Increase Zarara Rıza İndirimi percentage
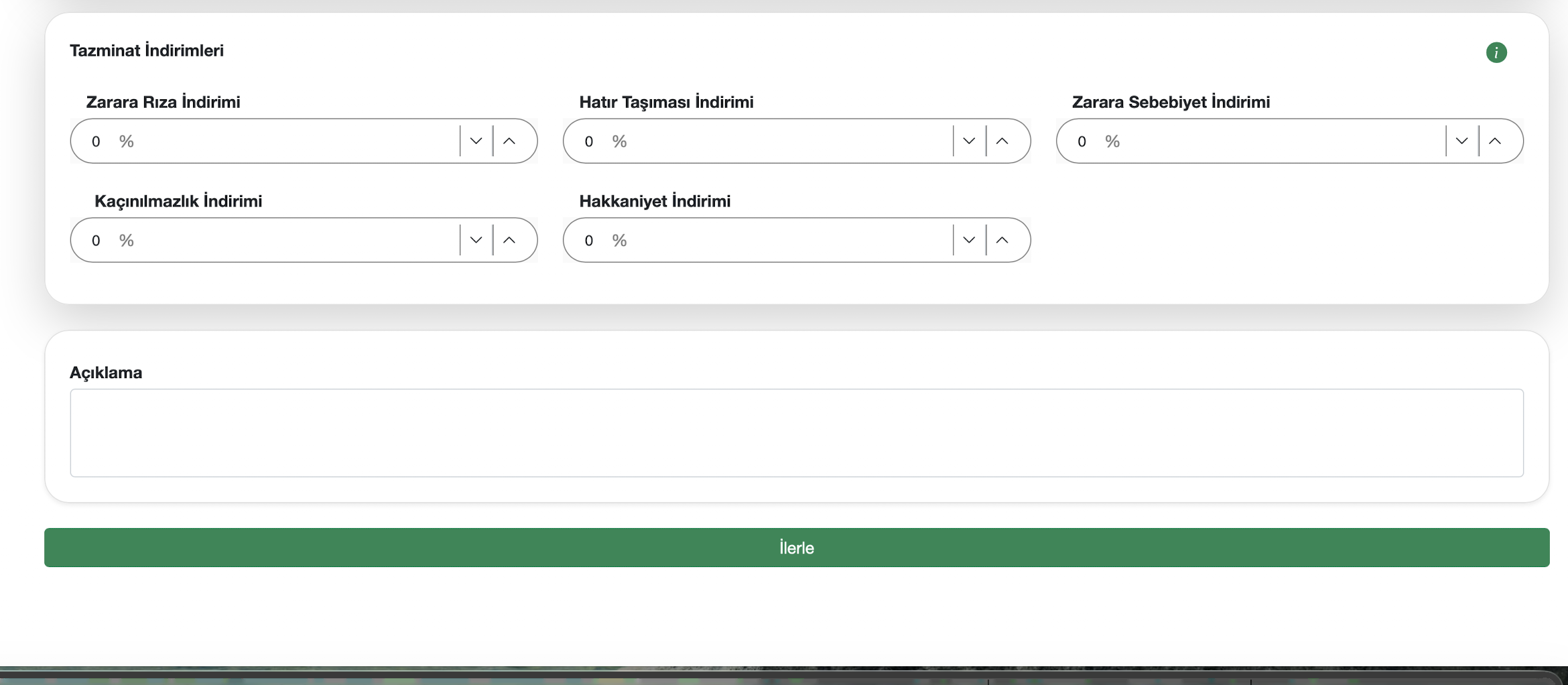Screen dimensions: 1568x685 point(509,141)
